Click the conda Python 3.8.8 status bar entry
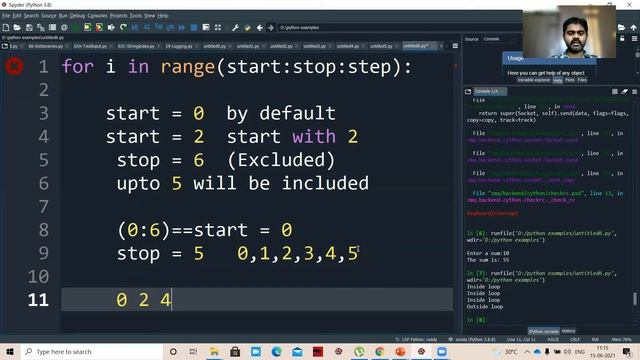The image size is (640, 360). [x=472, y=339]
